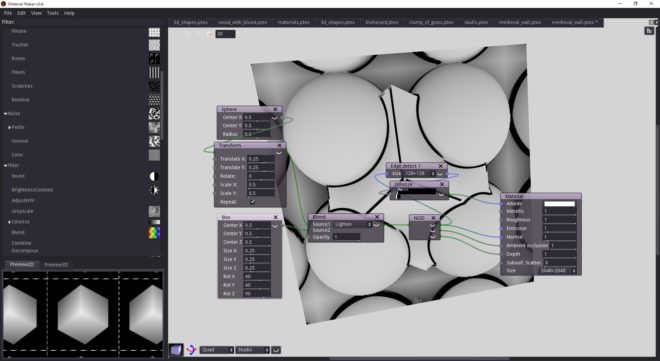Image resolution: width=660 pixels, height=361 pixels.
Task: Close the Sphere node
Action: point(275,109)
